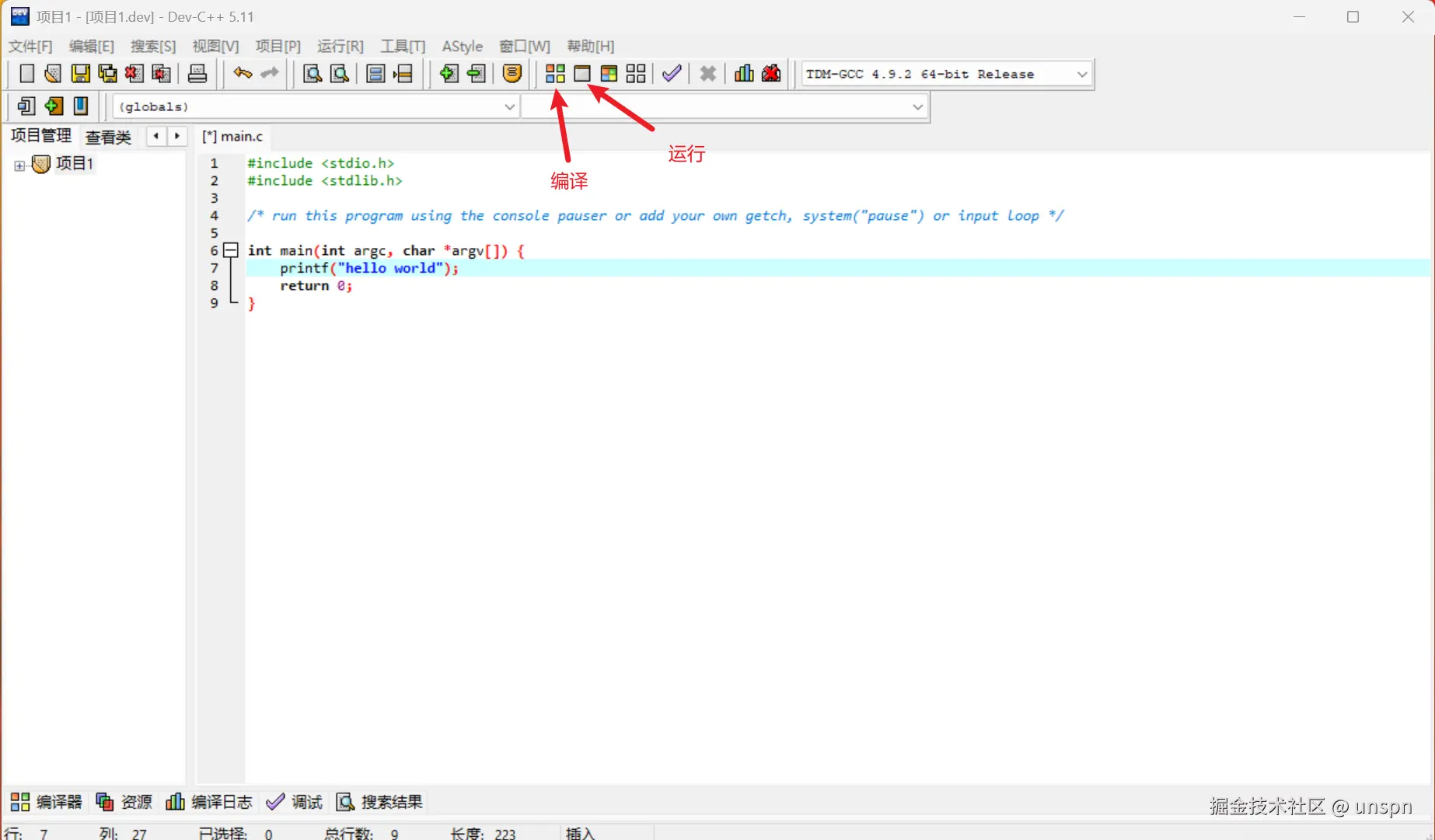Open the 资源 bottom tab

(x=124, y=802)
